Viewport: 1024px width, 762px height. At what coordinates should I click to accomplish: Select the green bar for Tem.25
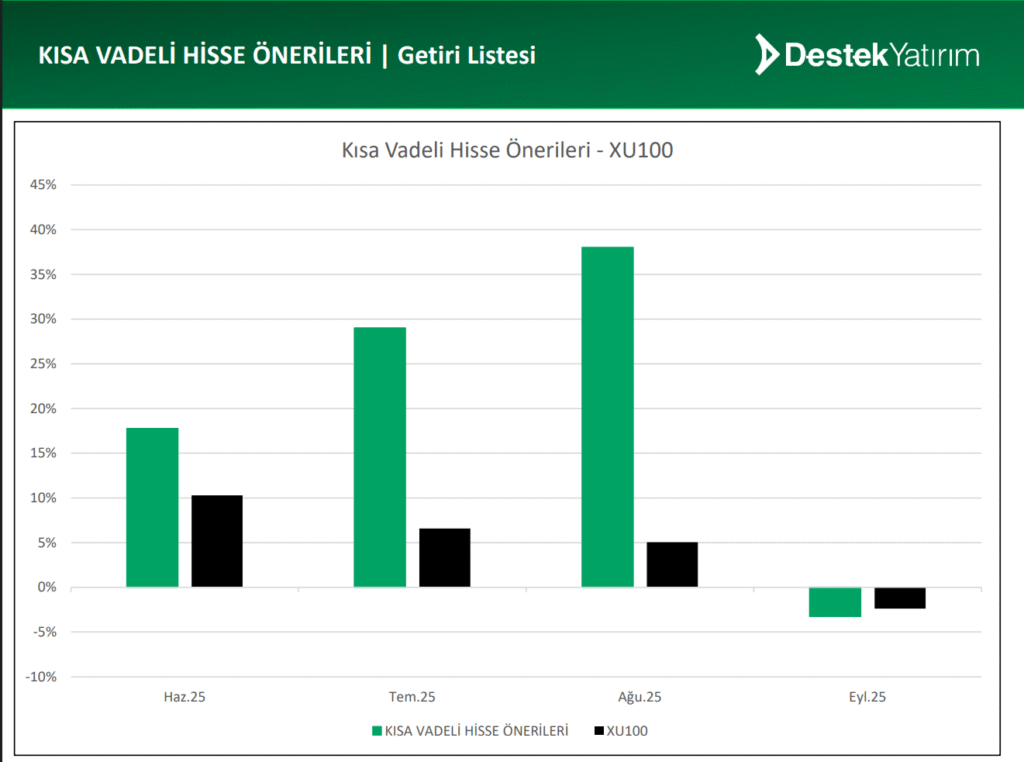(380, 457)
